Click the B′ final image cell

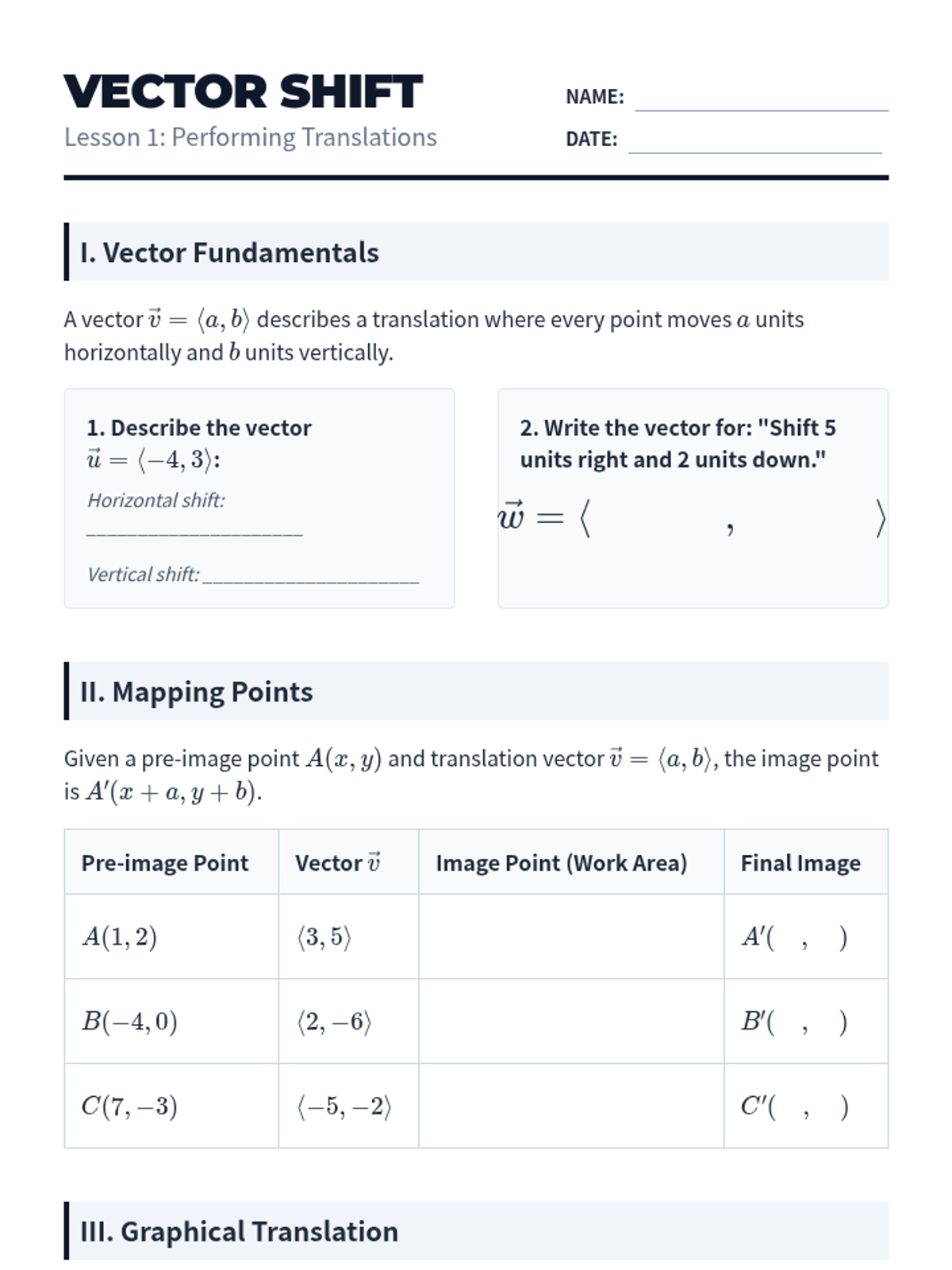tap(806, 1022)
